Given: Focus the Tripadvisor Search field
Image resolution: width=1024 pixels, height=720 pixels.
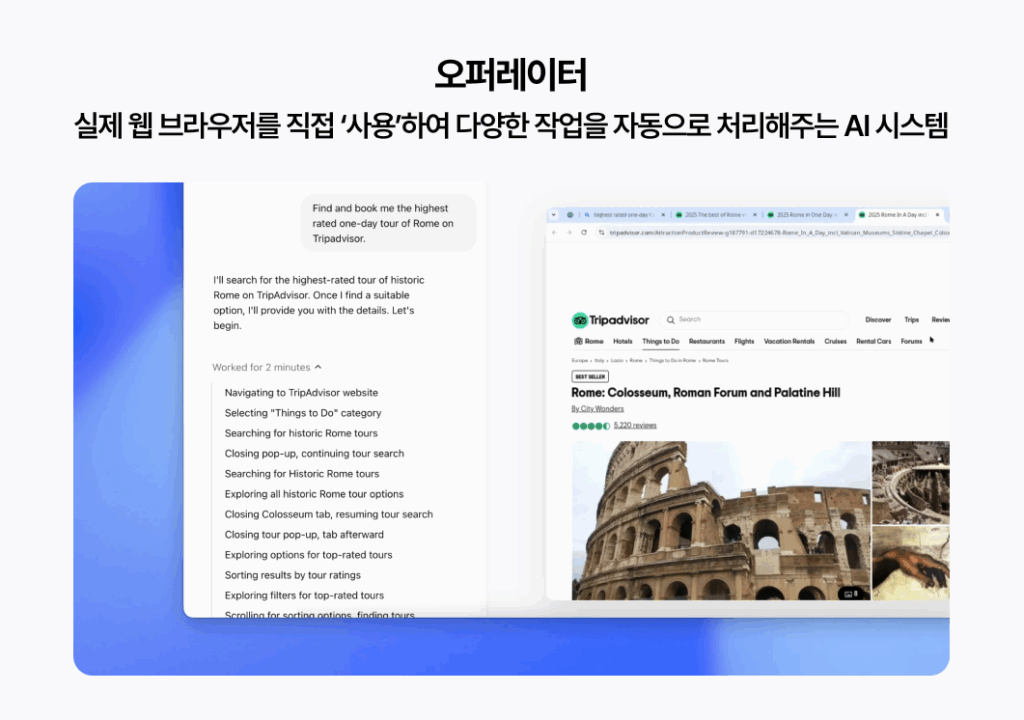Looking at the screenshot, I should pos(755,319).
